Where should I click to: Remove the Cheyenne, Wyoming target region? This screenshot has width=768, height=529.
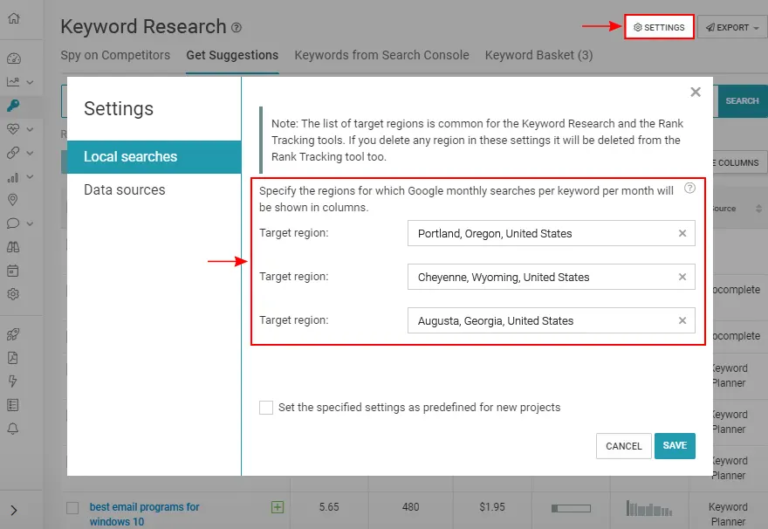point(682,277)
